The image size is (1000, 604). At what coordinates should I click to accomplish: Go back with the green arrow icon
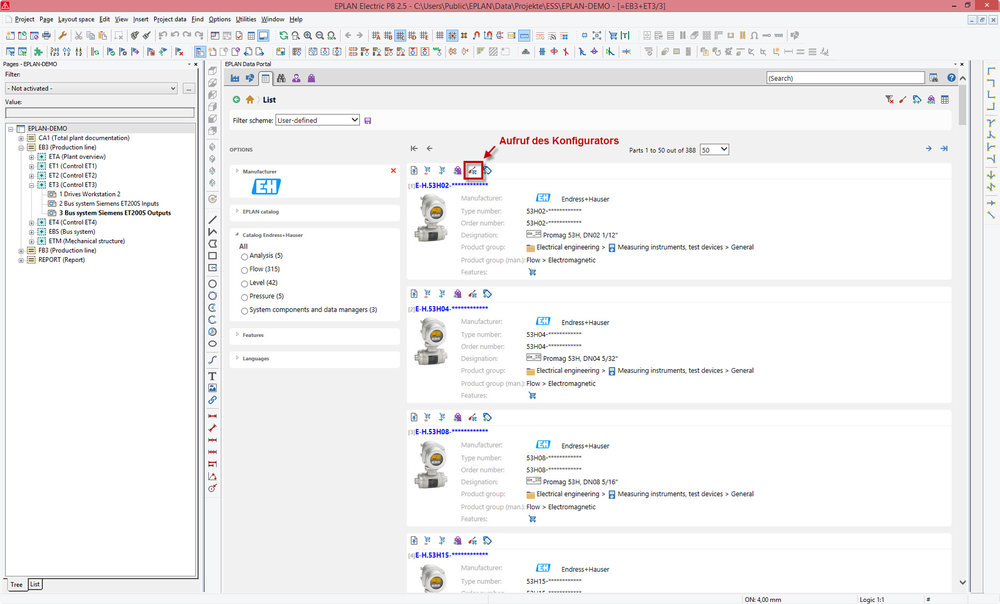click(x=237, y=99)
